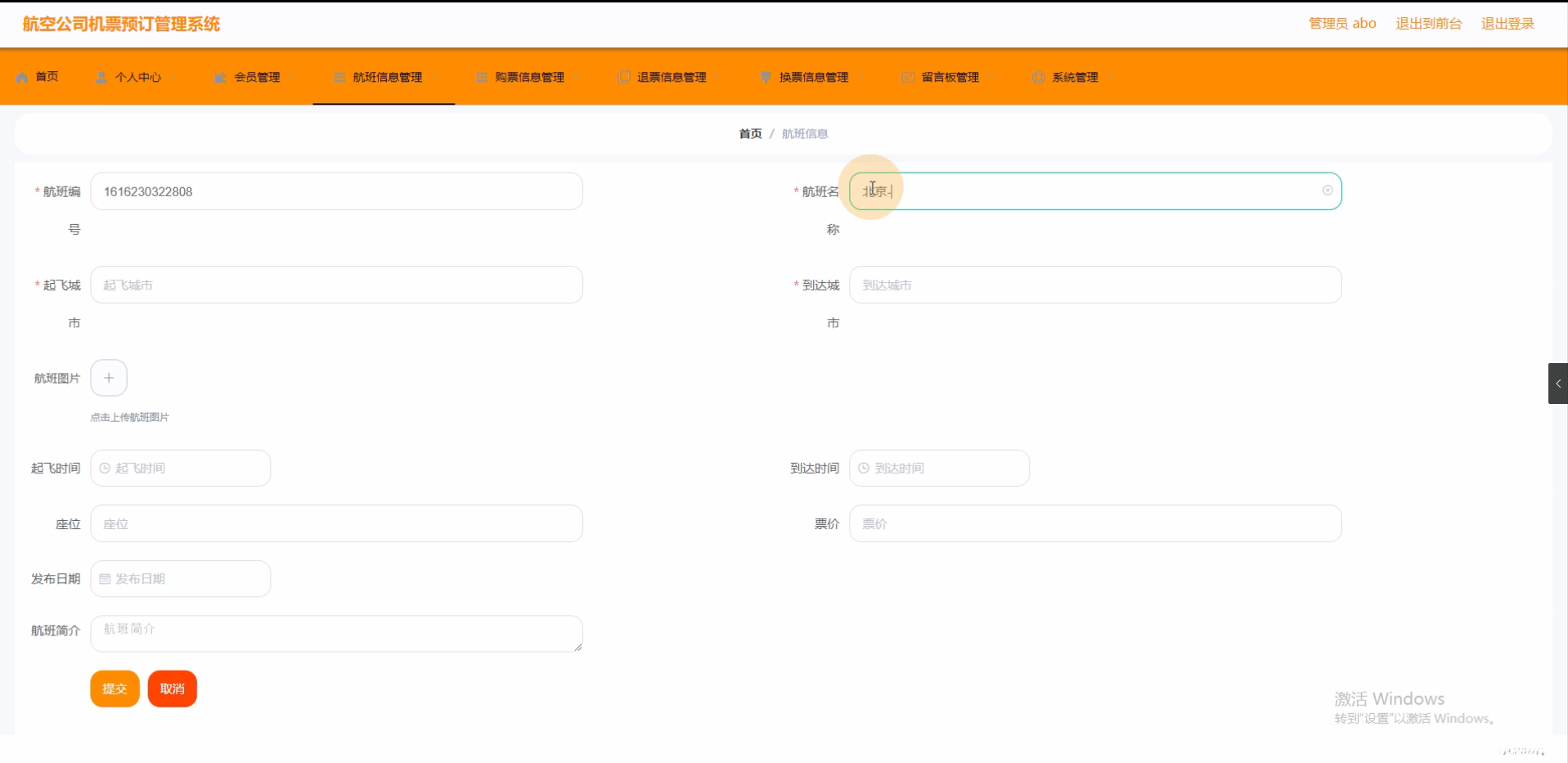
Task: Click the 座位 input field
Action: point(336,523)
